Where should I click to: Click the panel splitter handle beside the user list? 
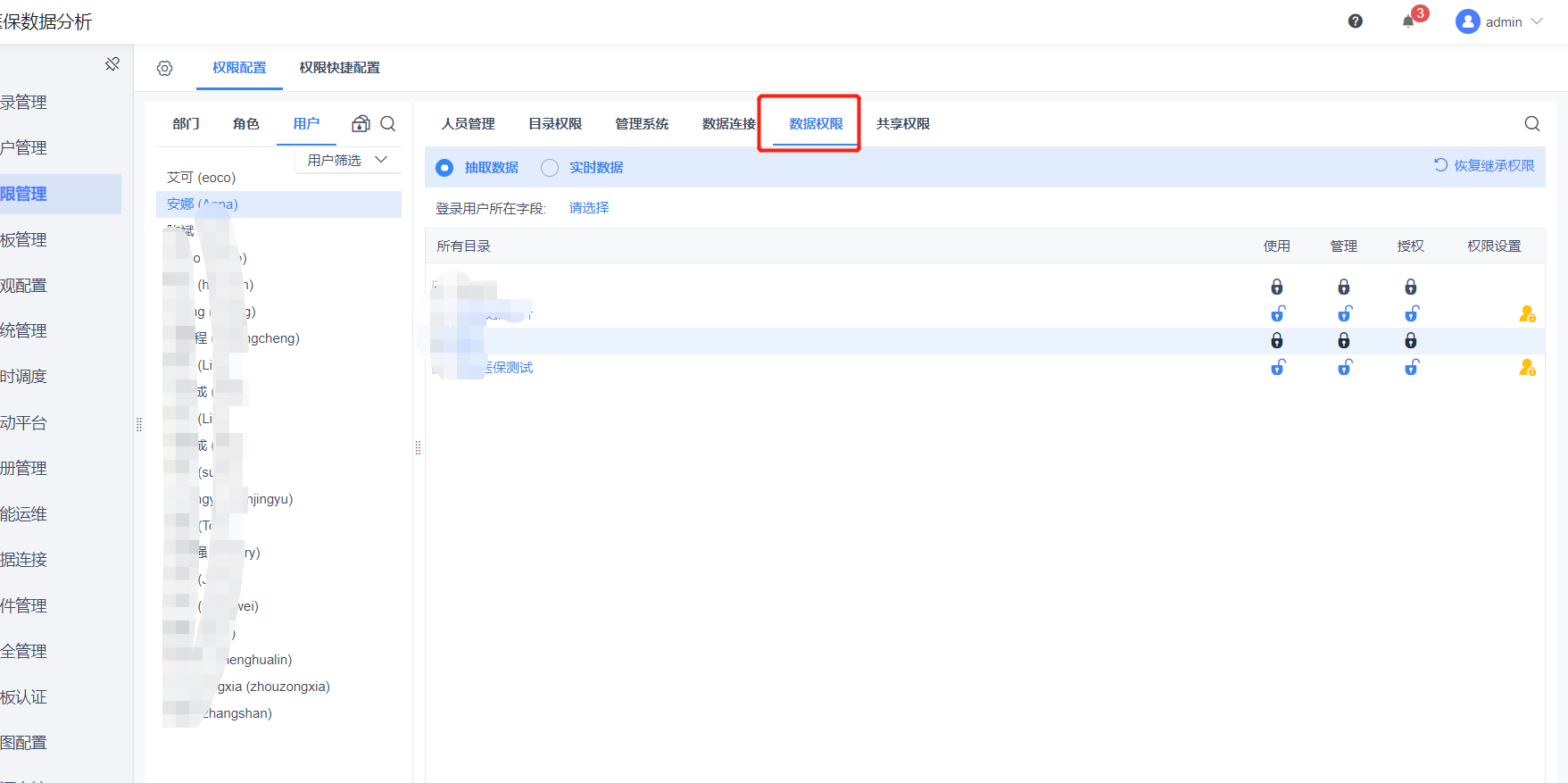418,447
